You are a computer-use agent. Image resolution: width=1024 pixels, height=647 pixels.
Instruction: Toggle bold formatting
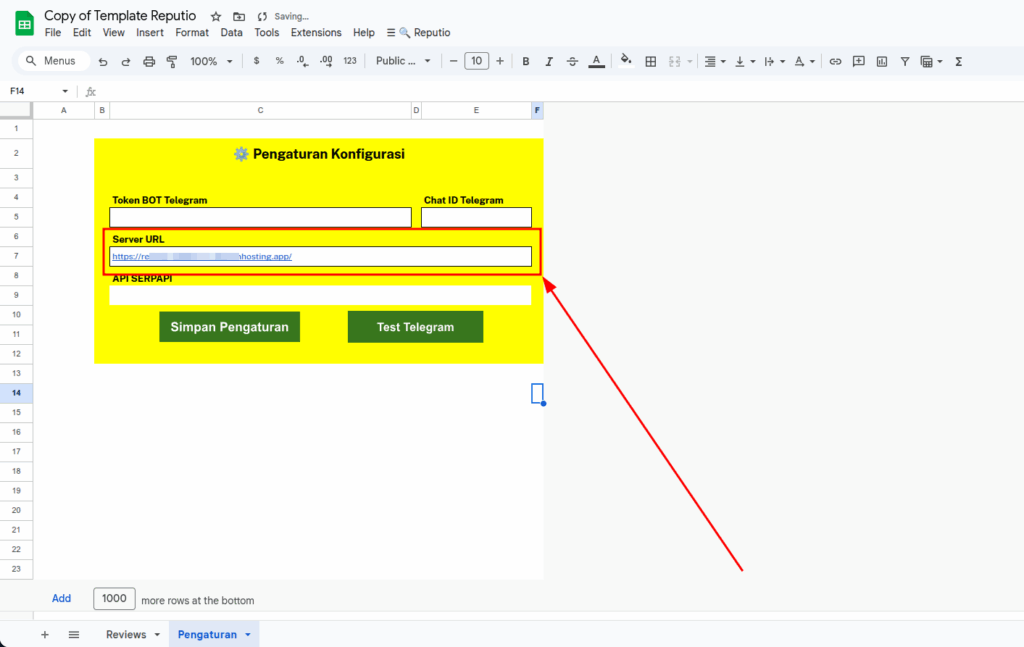526,61
